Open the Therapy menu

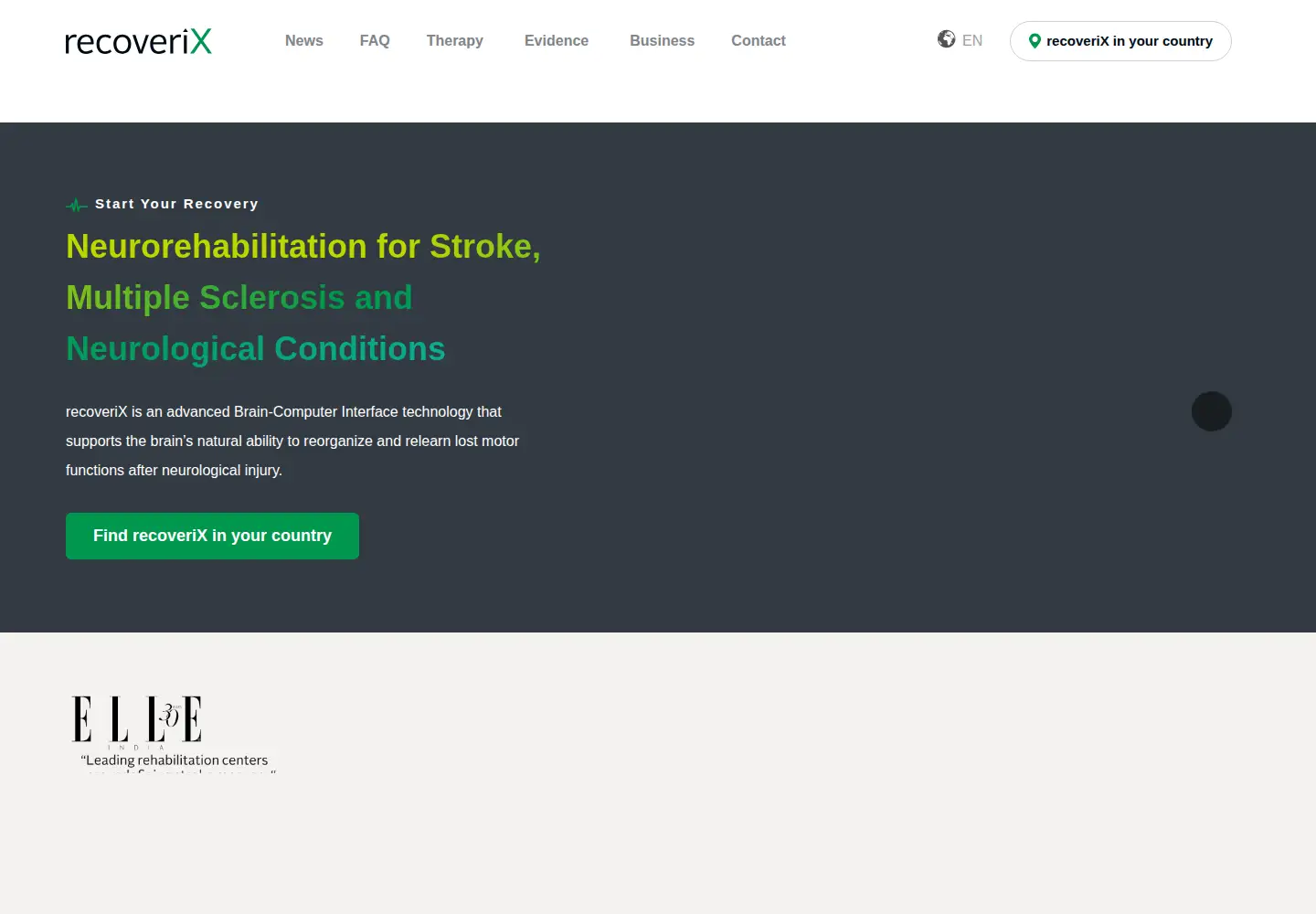(454, 41)
